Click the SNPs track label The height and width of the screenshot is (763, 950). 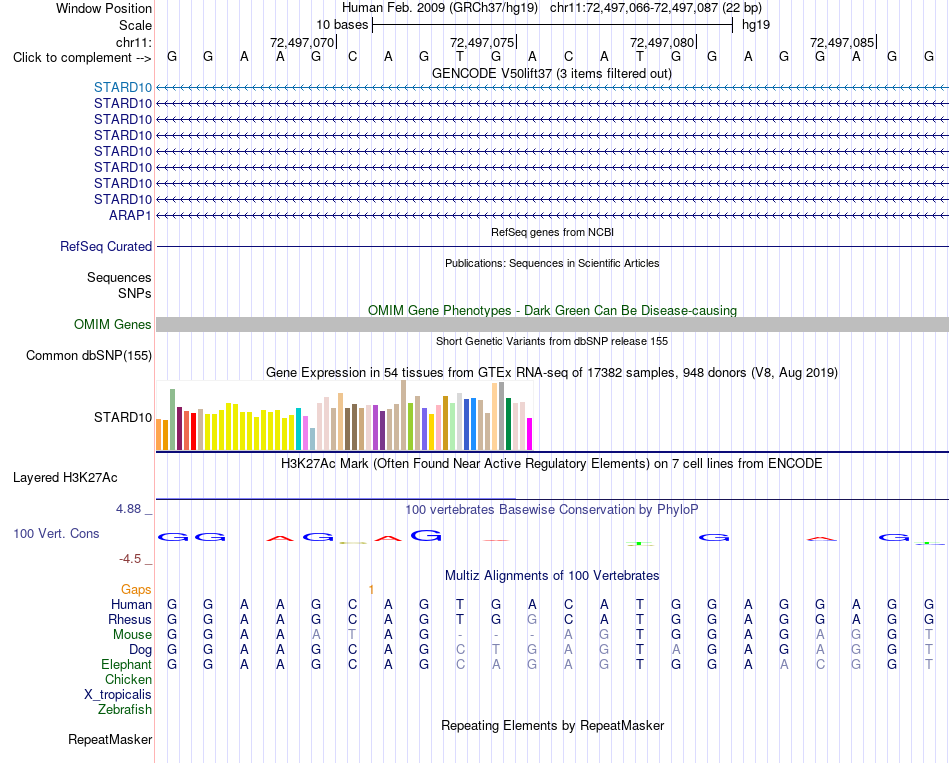[x=135, y=293]
